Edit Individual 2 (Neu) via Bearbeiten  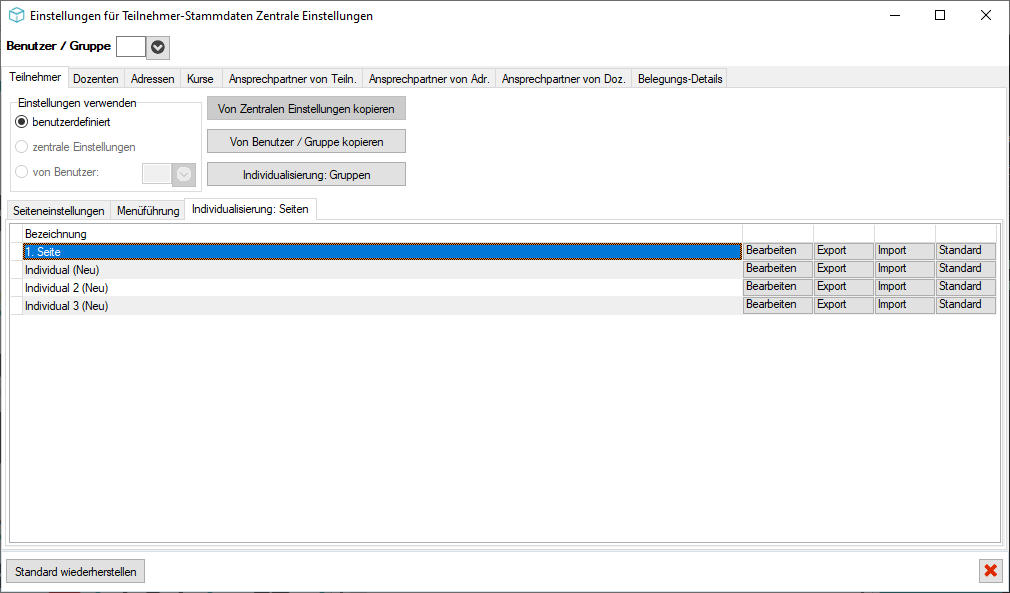tap(778, 287)
